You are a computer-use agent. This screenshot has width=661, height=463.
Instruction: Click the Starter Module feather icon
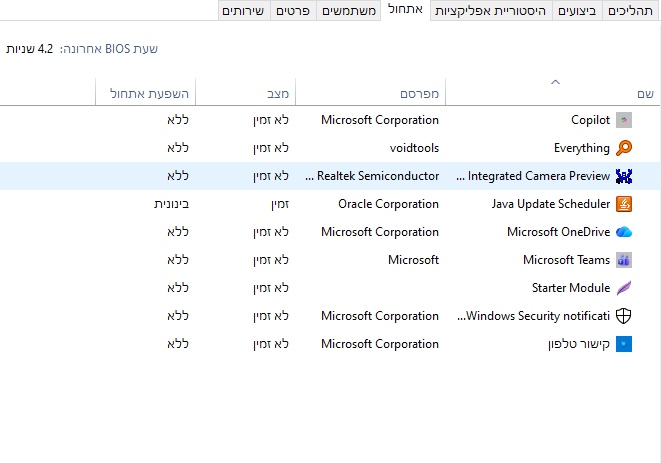coord(624,288)
